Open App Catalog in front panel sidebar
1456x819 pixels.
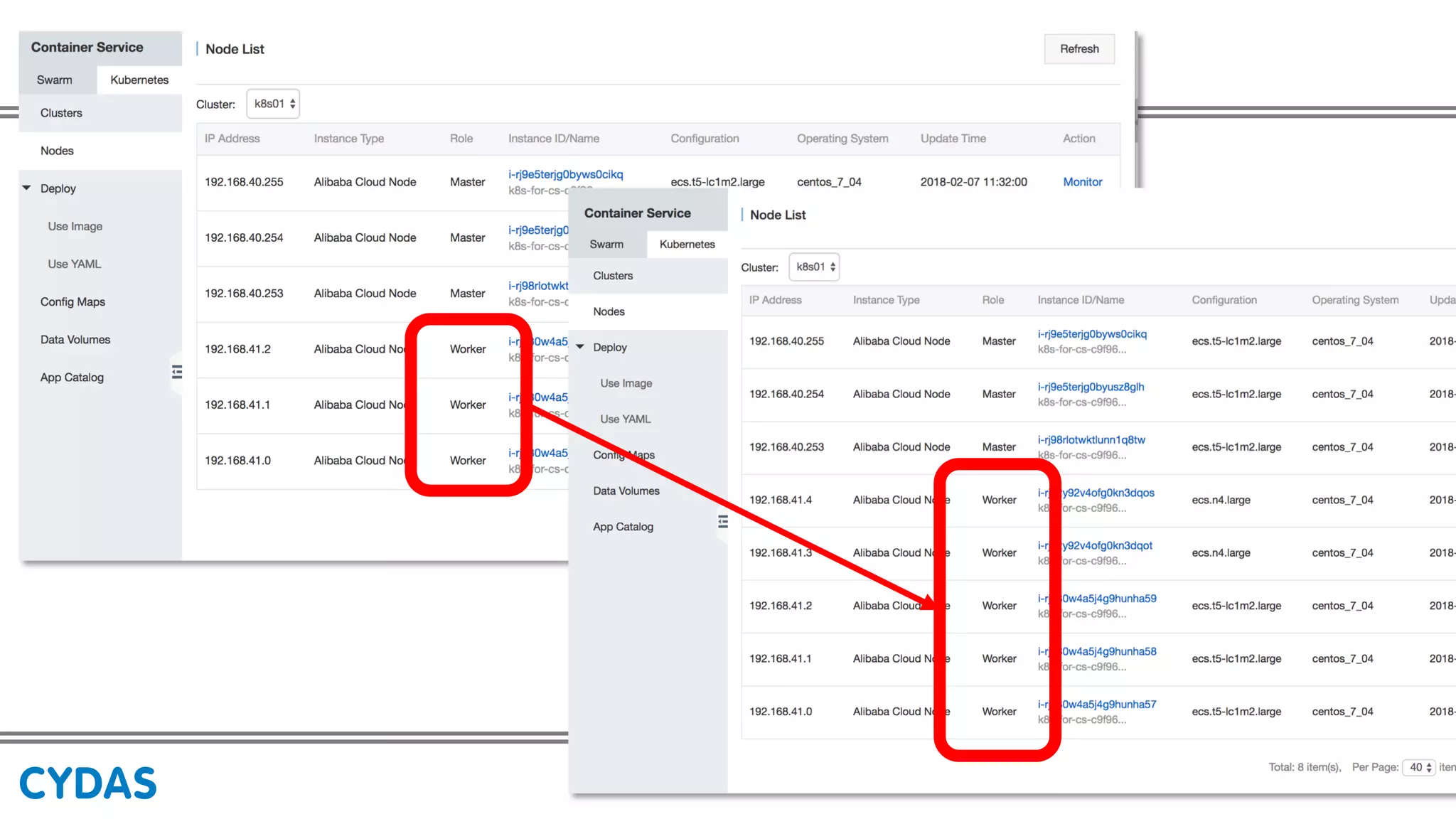[x=623, y=527]
